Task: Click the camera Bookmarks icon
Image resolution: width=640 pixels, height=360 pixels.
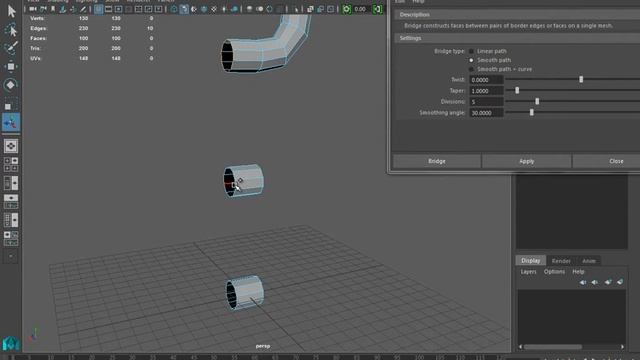Action: coord(53,9)
